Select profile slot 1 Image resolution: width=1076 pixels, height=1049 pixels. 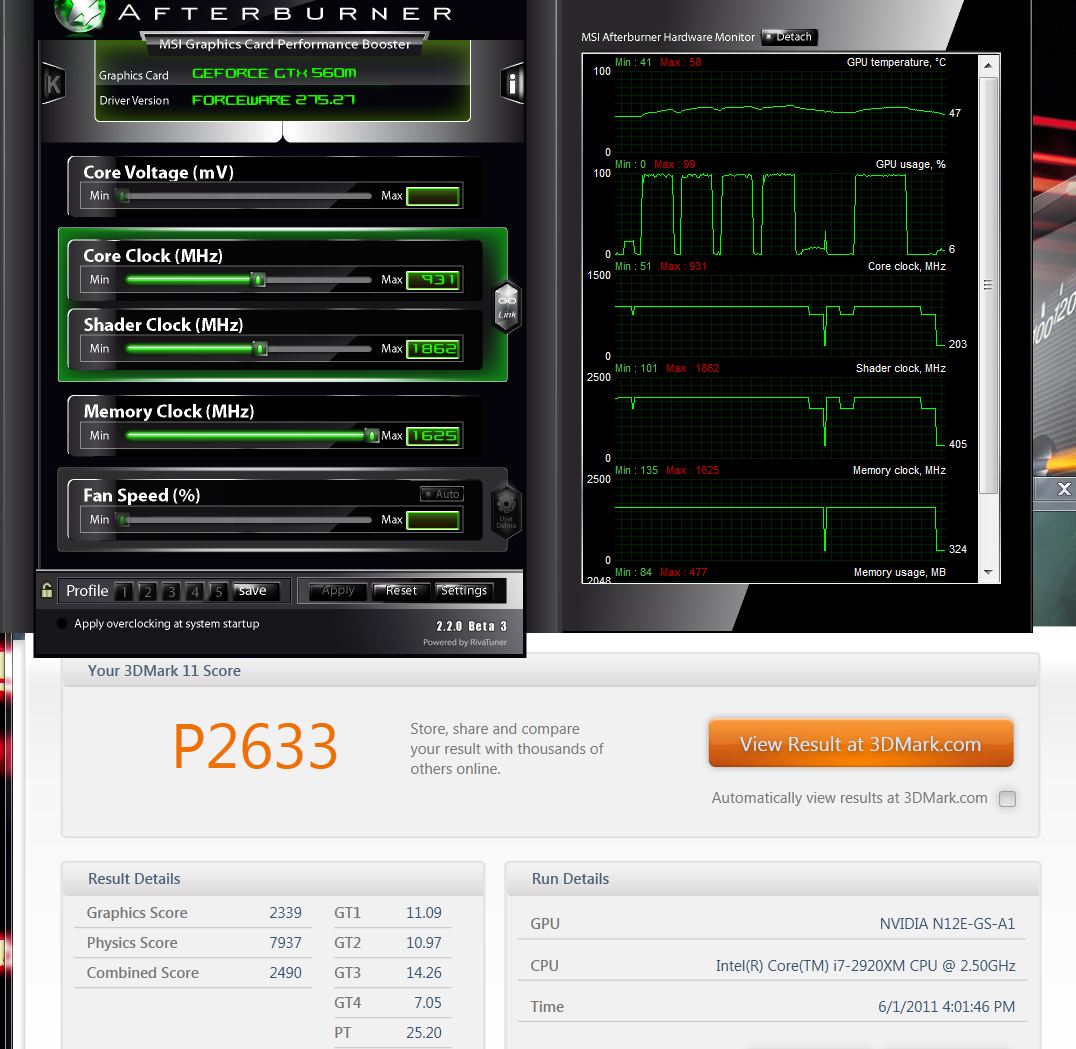click(x=124, y=591)
